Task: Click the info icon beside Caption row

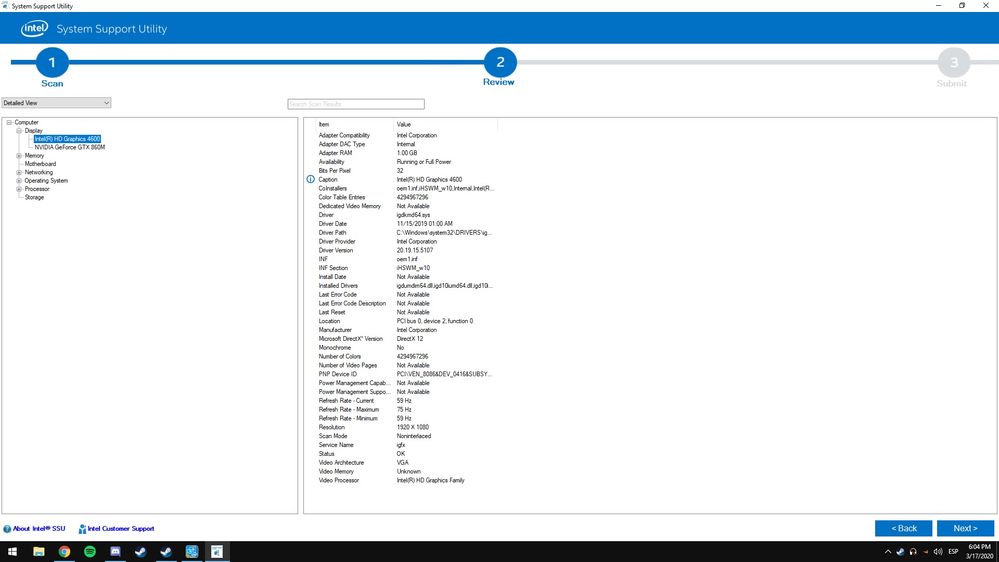Action: (310, 180)
